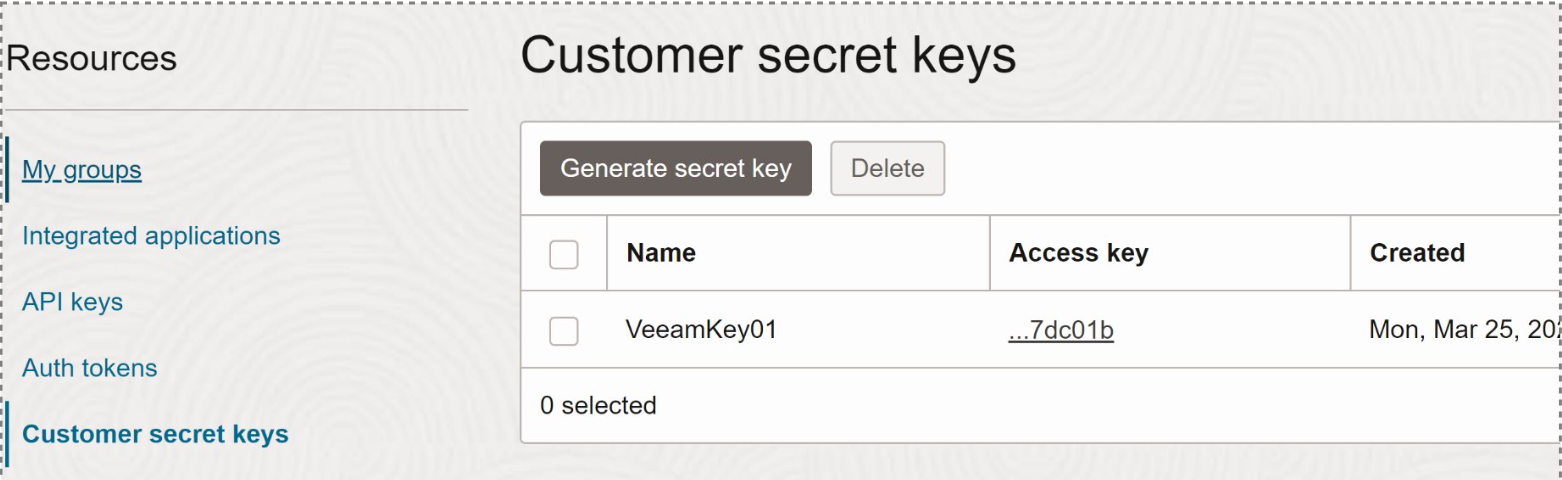Click the 0 selected status text
Screen dimensions: 1562x480
click(x=598, y=406)
